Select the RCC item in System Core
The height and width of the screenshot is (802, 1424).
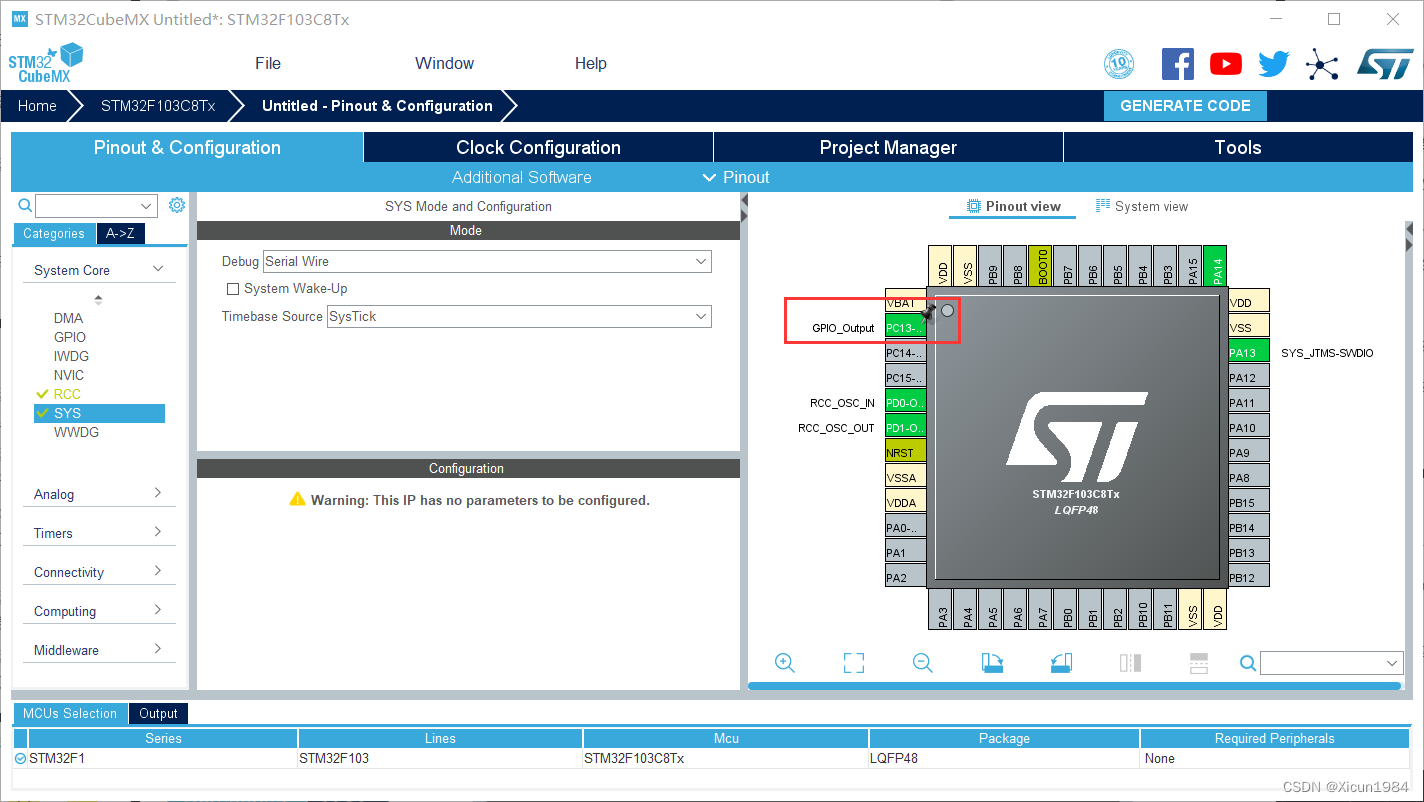coord(67,394)
